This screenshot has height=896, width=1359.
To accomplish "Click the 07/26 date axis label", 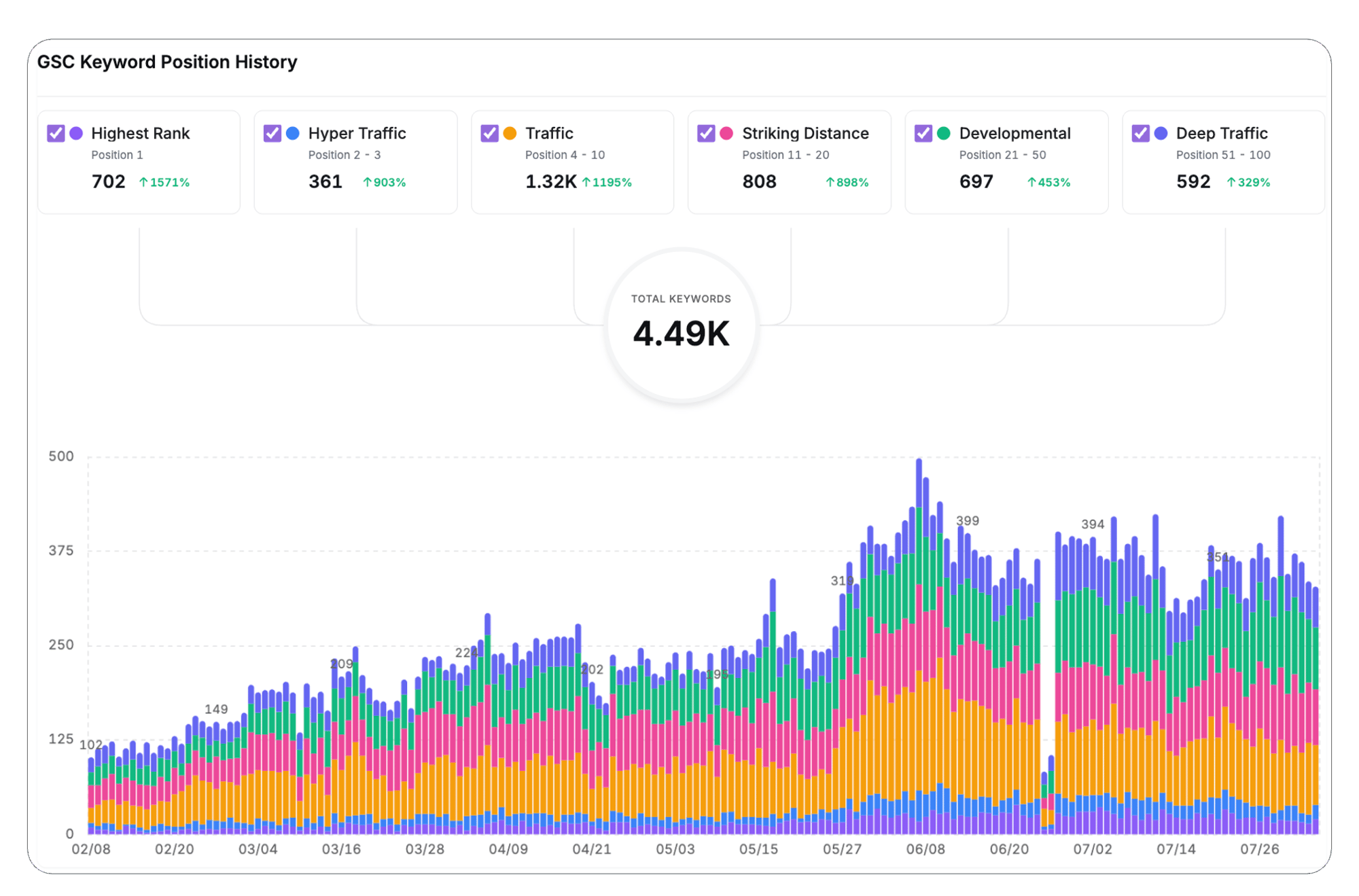I will [x=1260, y=849].
